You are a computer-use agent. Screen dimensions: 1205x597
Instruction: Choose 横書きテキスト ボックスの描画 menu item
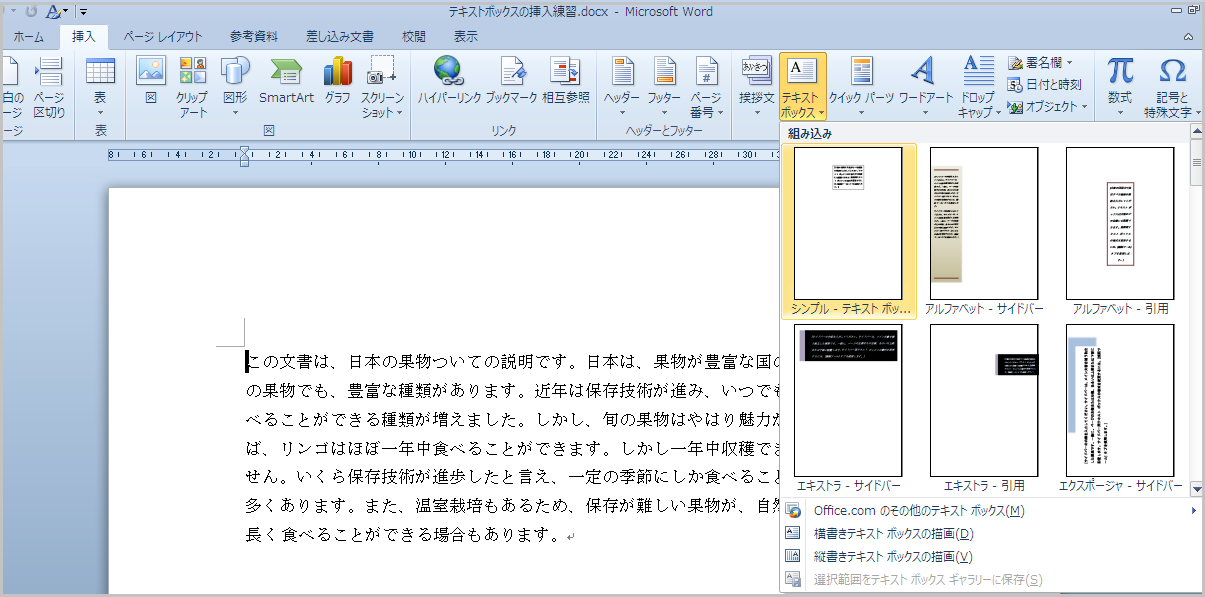[893, 533]
